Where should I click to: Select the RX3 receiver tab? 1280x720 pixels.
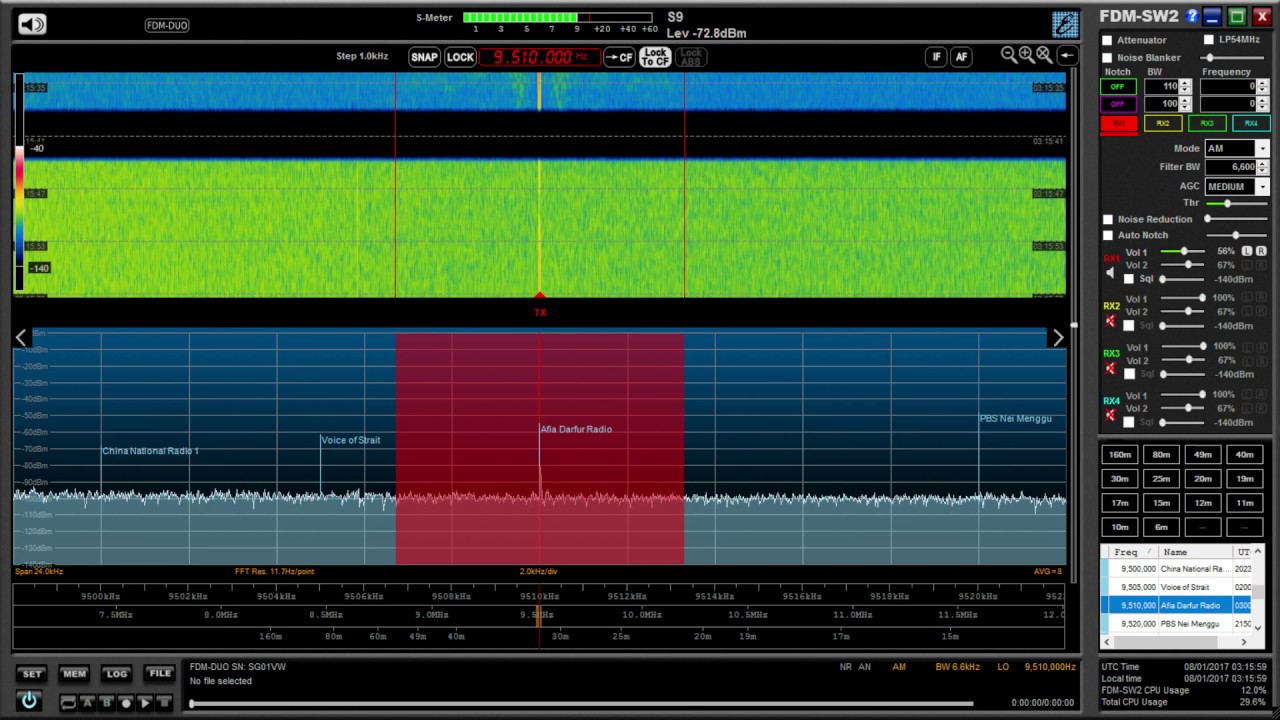[1206, 124]
